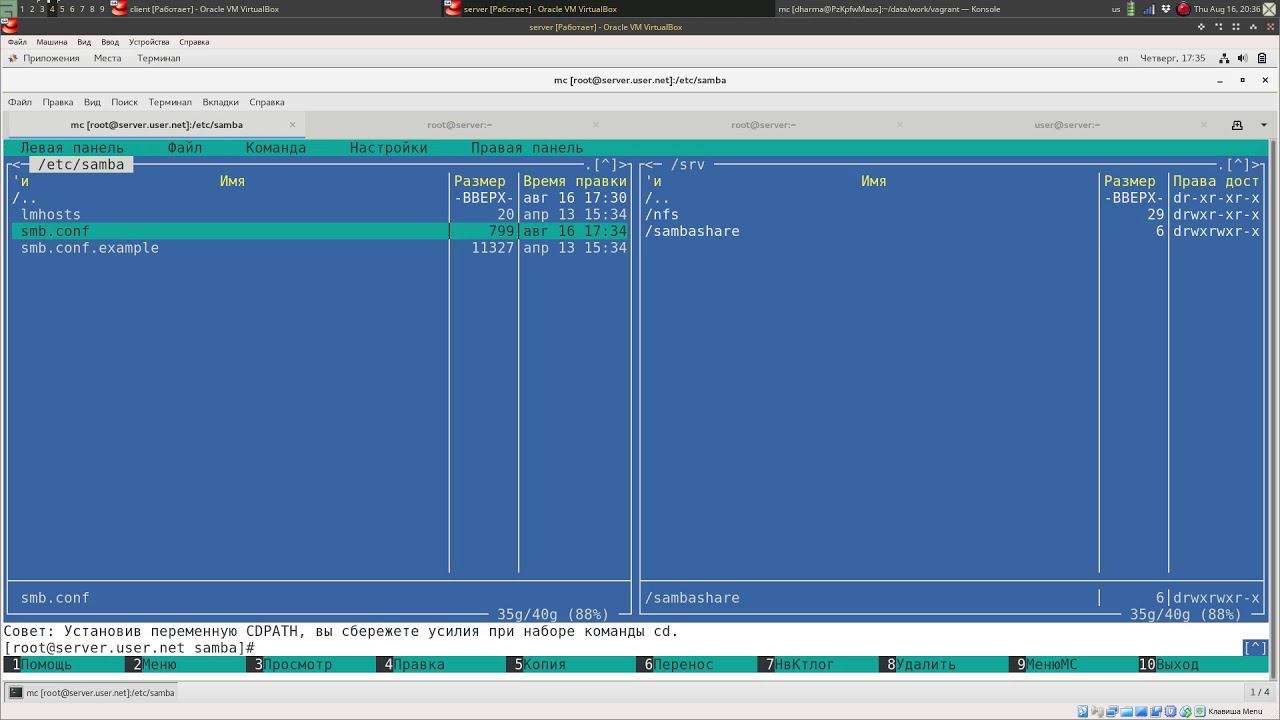Screen dimensions: 1280x720
Task: Open GNOME Приложения menu
Action: pos(44,58)
